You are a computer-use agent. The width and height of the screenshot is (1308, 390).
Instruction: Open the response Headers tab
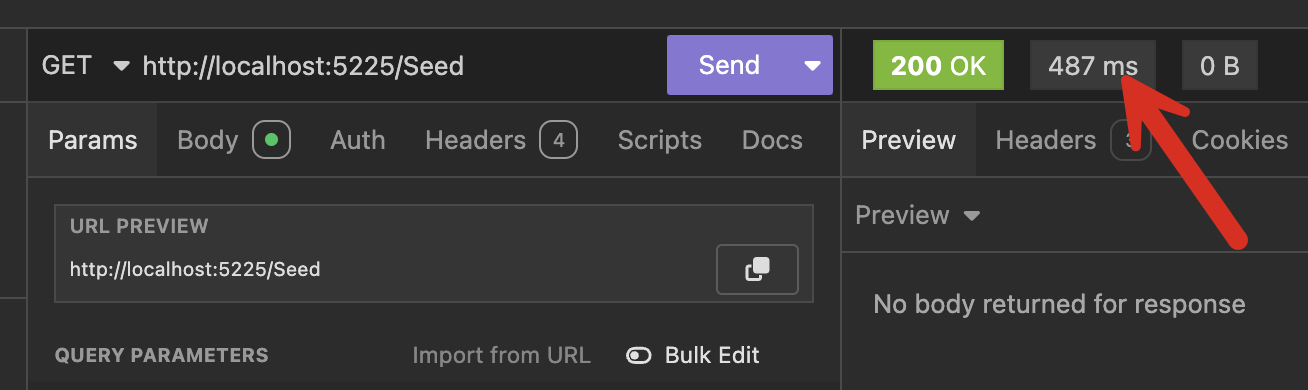pos(1073,140)
